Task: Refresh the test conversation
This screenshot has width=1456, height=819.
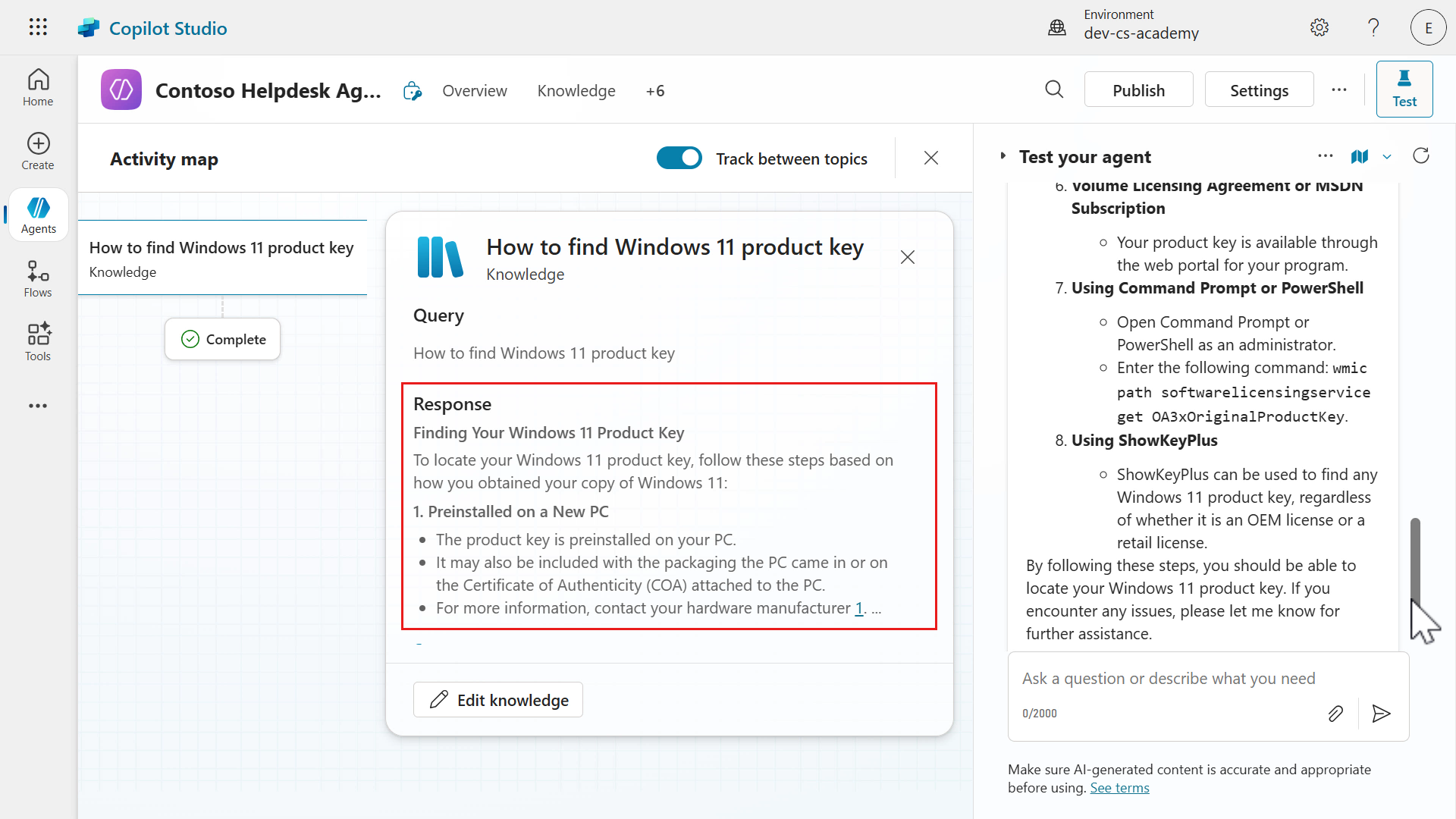Action: (1421, 156)
